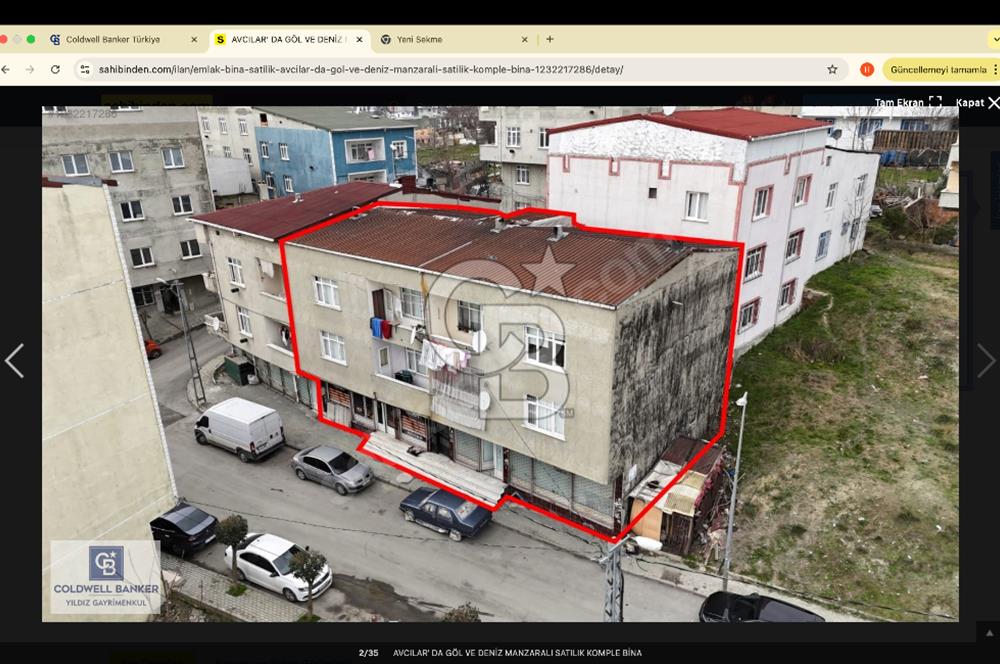Image resolution: width=1000 pixels, height=664 pixels.
Task: Click the orange profile icon in toolbar
Action: click(867, 70)
